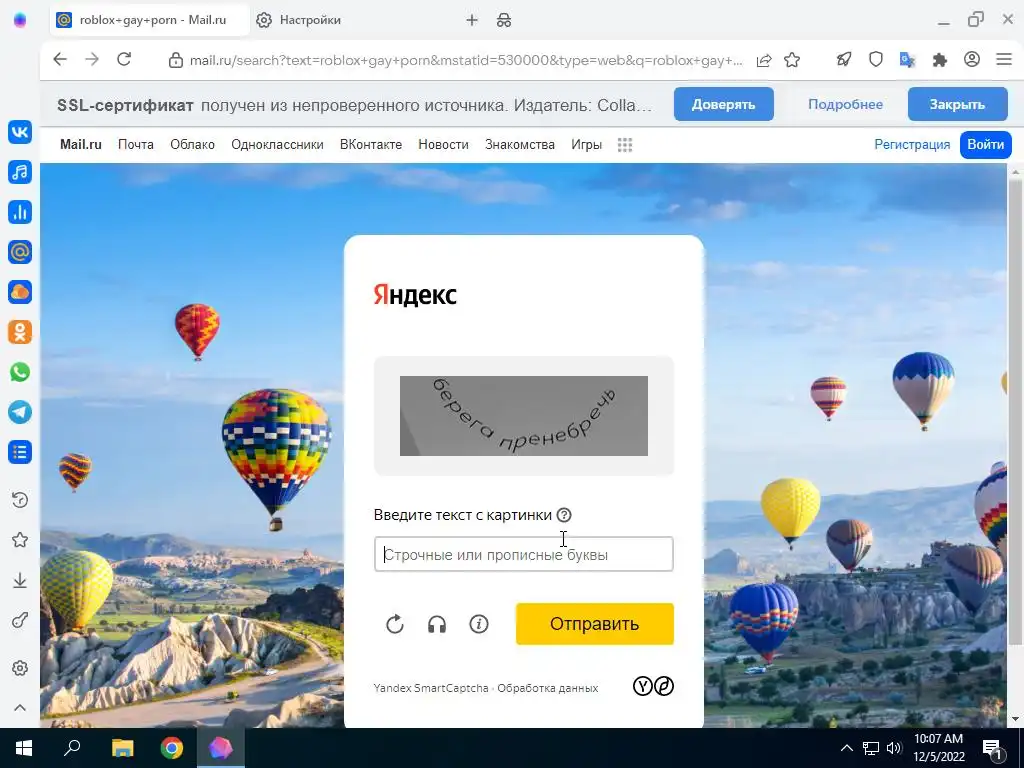This screenshot has height=768, width=1024.
Task: Open Знакомства in the portal menu
Action: pyautogui.click(x=520, y=144)
